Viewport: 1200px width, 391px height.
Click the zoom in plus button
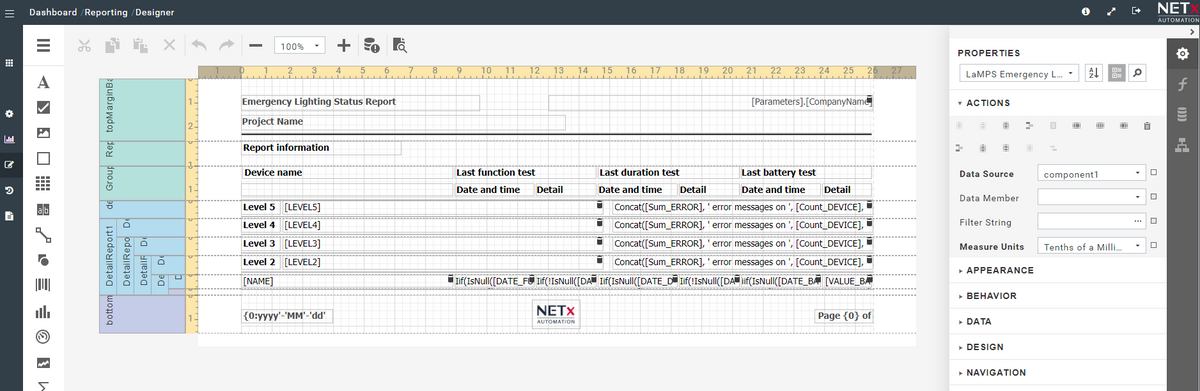343,45
